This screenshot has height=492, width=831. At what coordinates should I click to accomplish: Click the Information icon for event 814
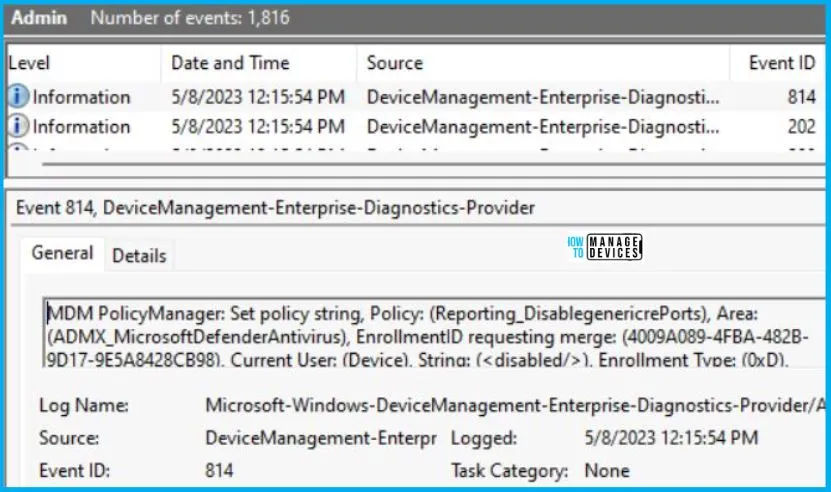point(17,96)
